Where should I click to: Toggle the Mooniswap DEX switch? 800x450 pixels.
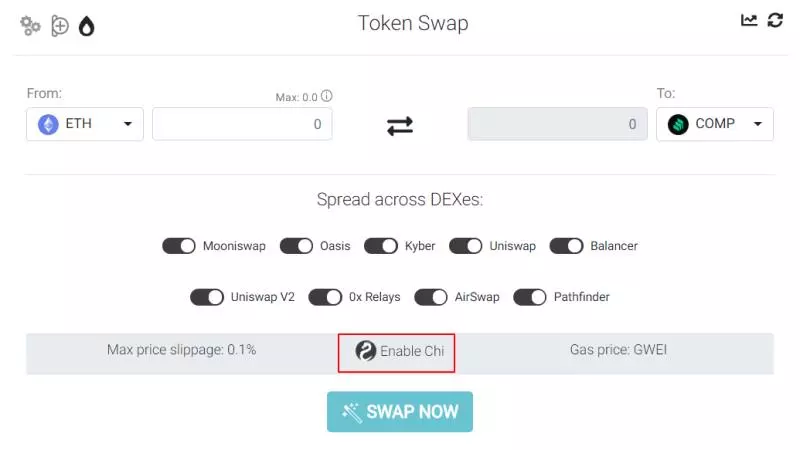pyautogui.click(x=178, y=246)
